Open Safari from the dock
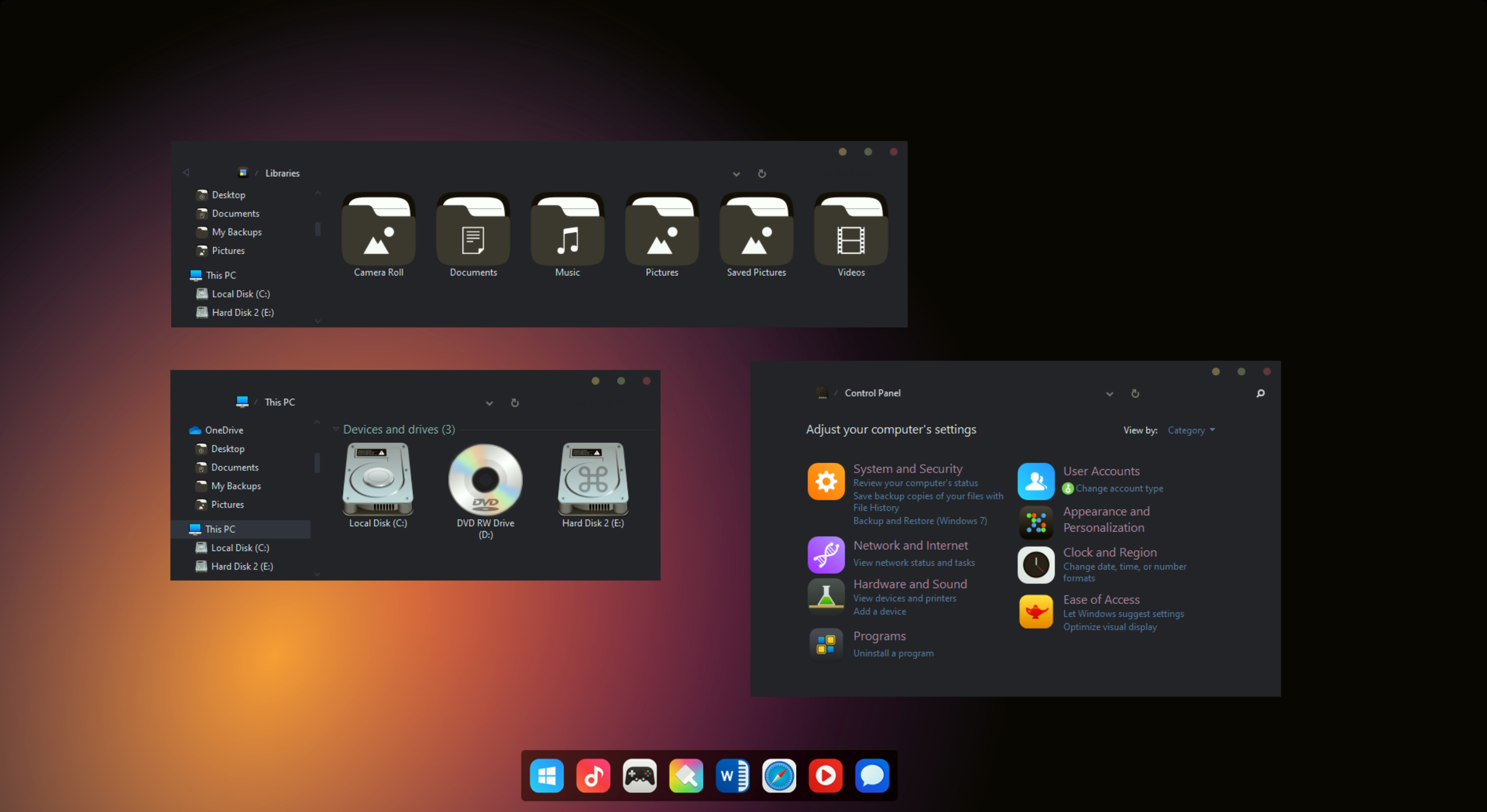 (779, 776)
